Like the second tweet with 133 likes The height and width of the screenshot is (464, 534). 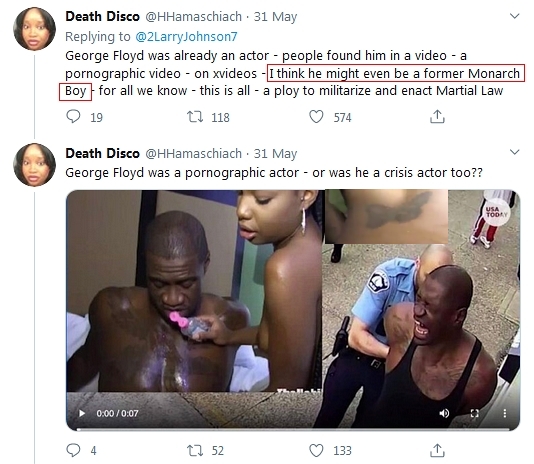tap(316, 450)
